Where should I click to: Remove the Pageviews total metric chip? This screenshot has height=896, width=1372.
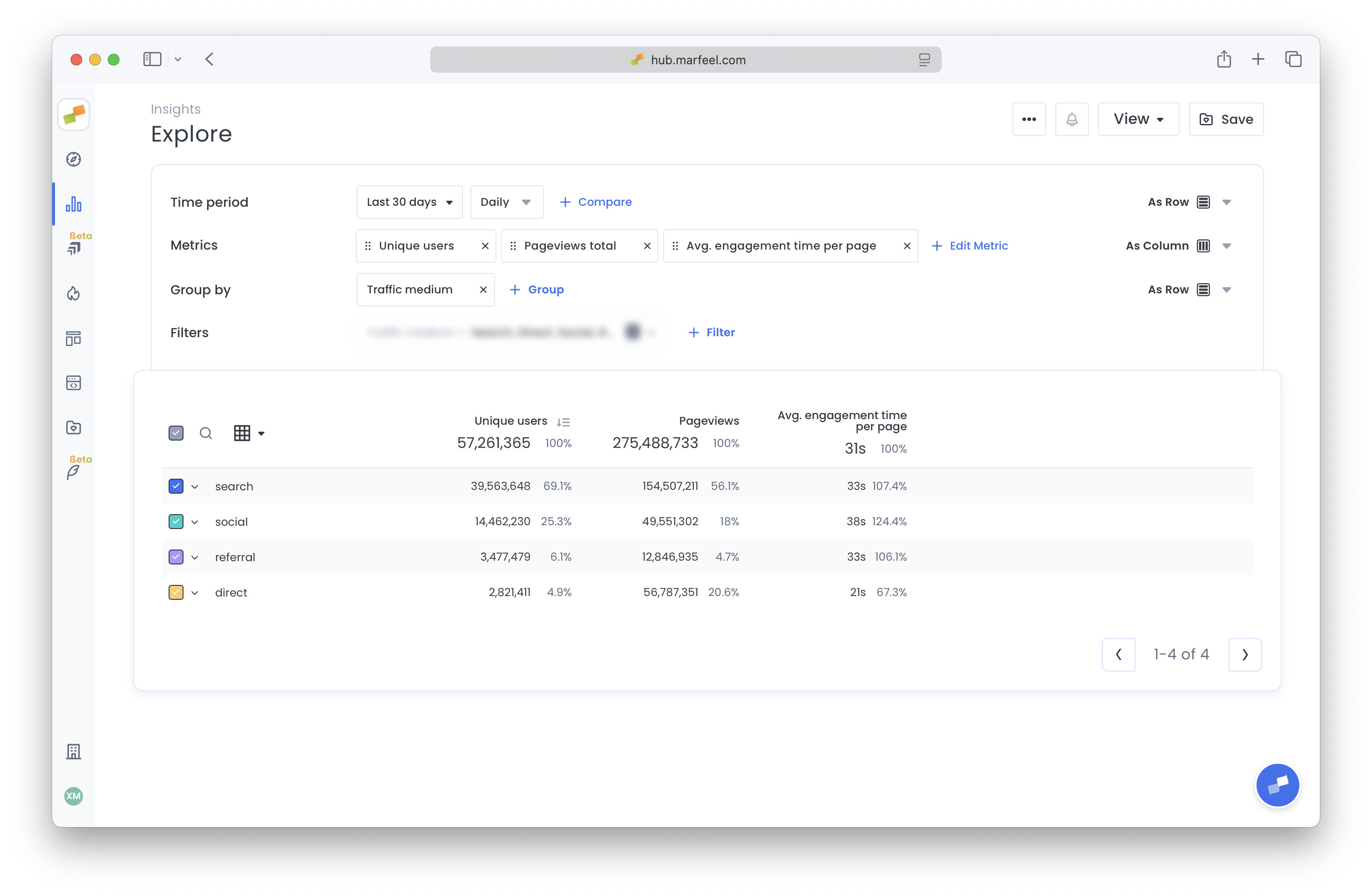[647, 246]
